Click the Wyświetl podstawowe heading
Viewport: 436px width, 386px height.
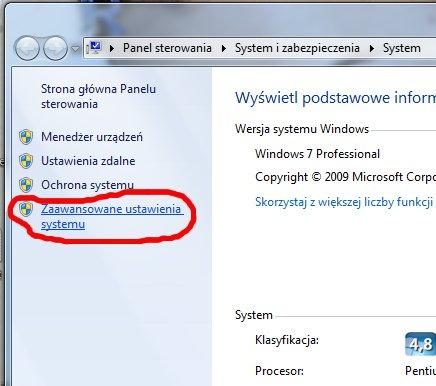(x=335, y=98)
